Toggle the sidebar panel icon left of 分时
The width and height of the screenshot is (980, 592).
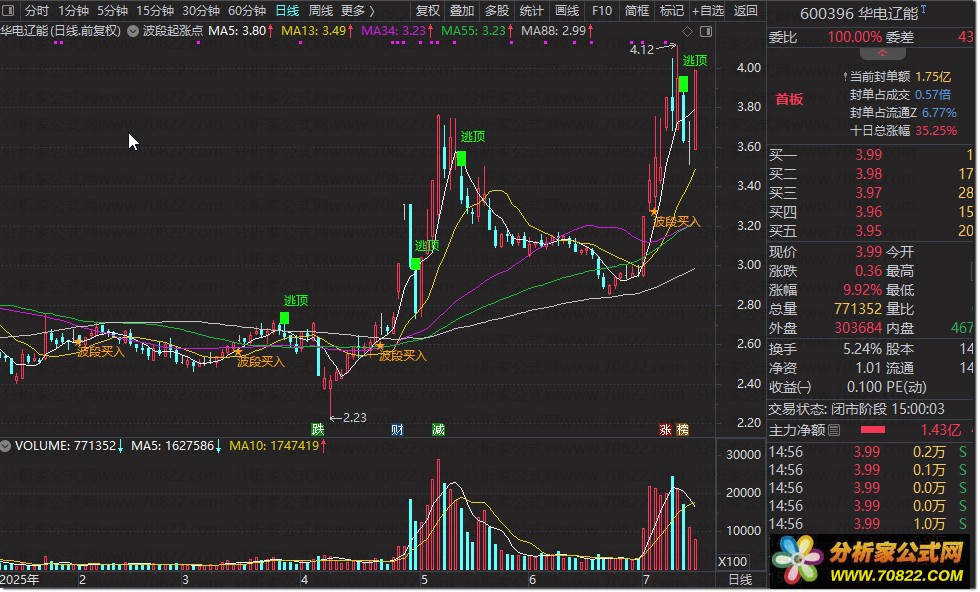click(8, 11)
